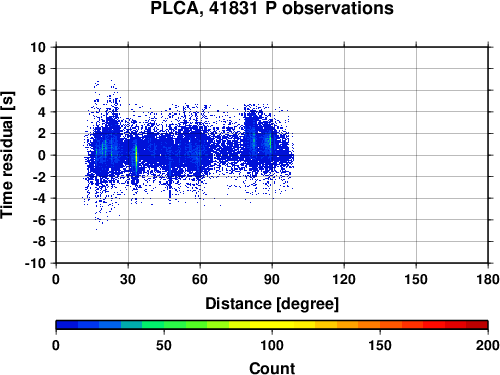Click the Distance [degree] x-axis label
500x375 pixels.
[x=272, y=304]
